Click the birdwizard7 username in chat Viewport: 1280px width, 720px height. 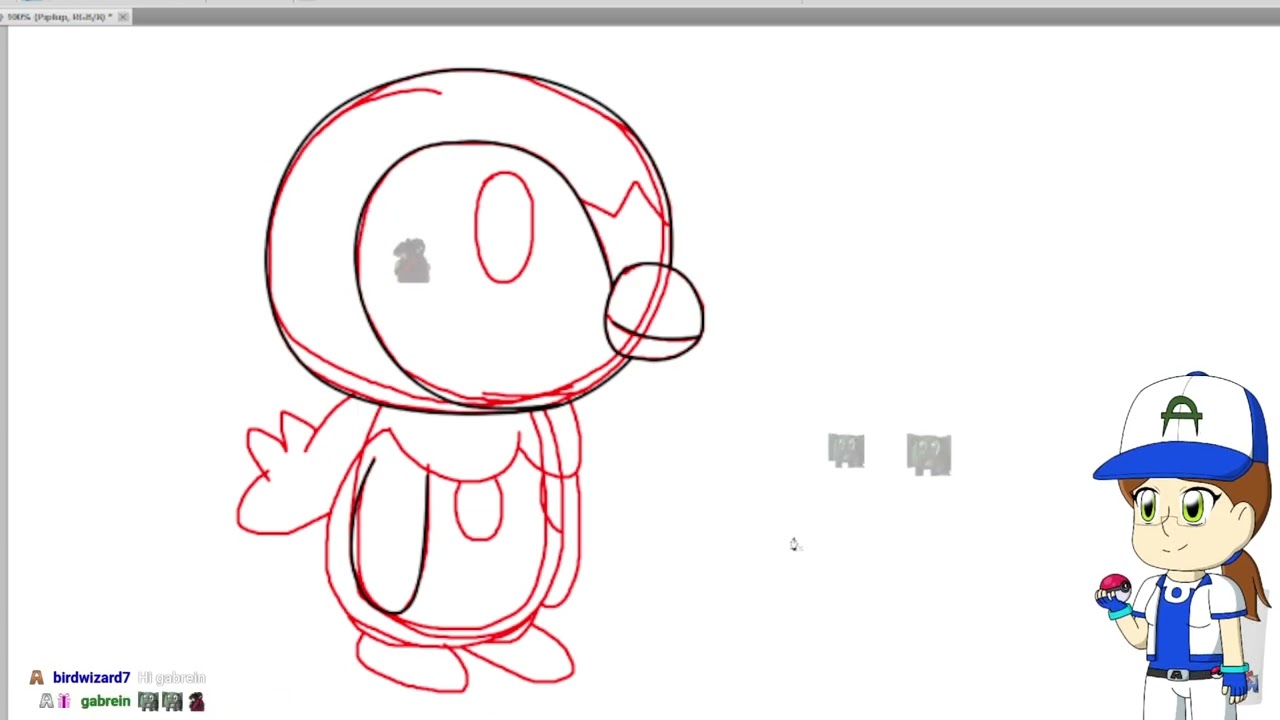pos(91,678)
